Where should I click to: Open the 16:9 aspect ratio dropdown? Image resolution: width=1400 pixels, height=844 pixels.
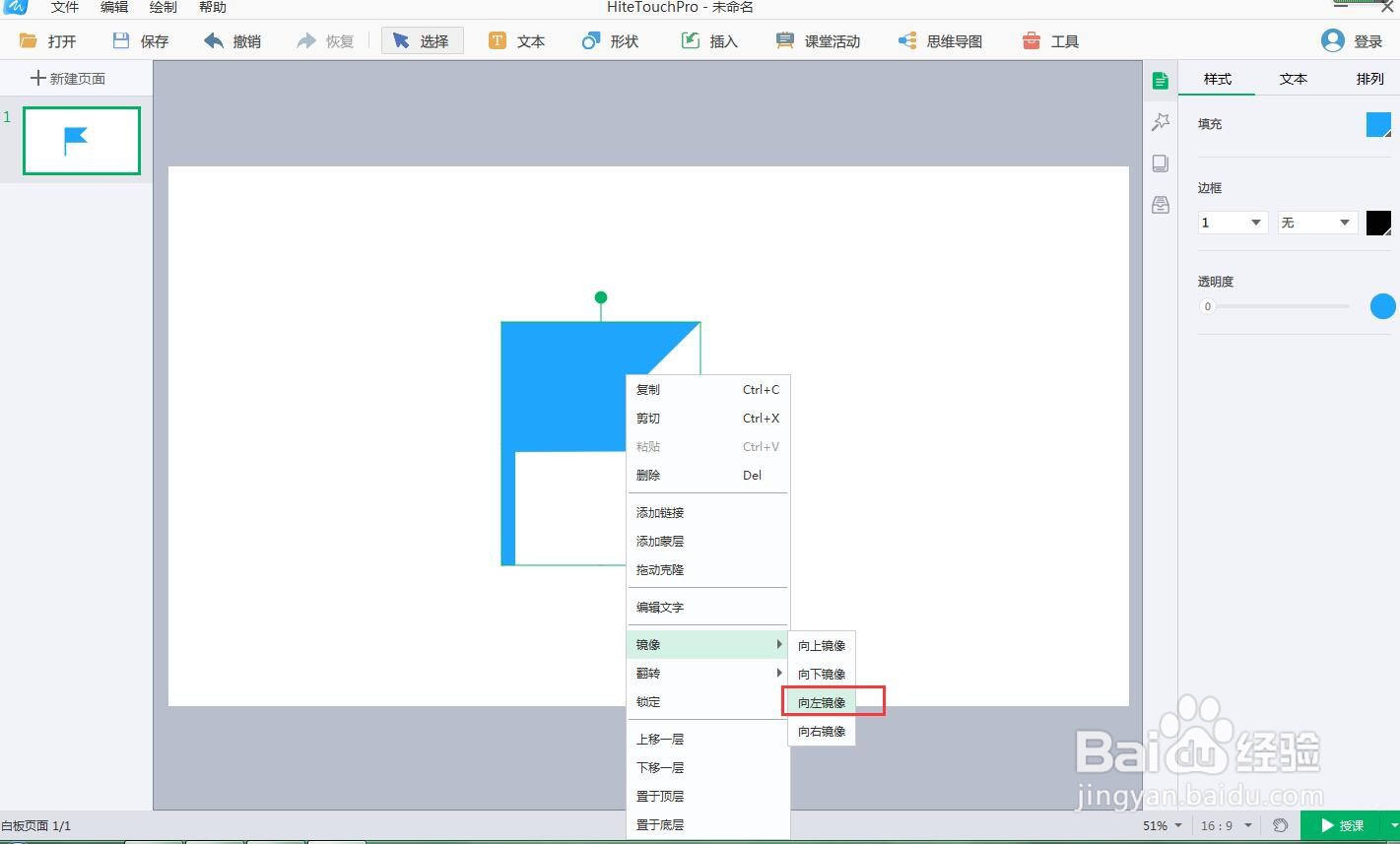pos(1224,825)
